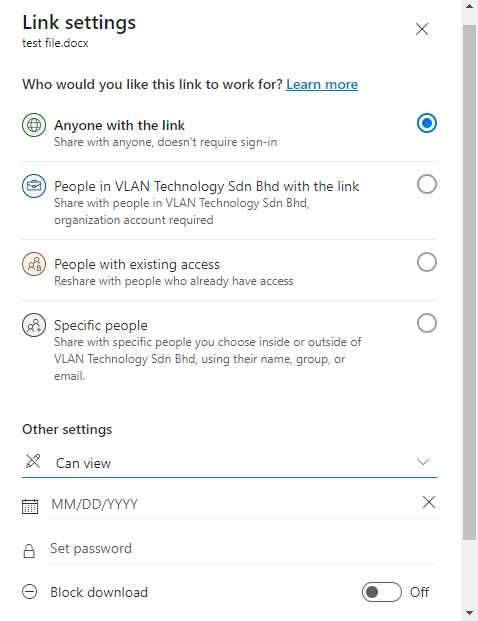Viewport: 478px width, 621px height.
Task: Select Specific people radio button
Action: pyautogui.click(x=427, y=323)
